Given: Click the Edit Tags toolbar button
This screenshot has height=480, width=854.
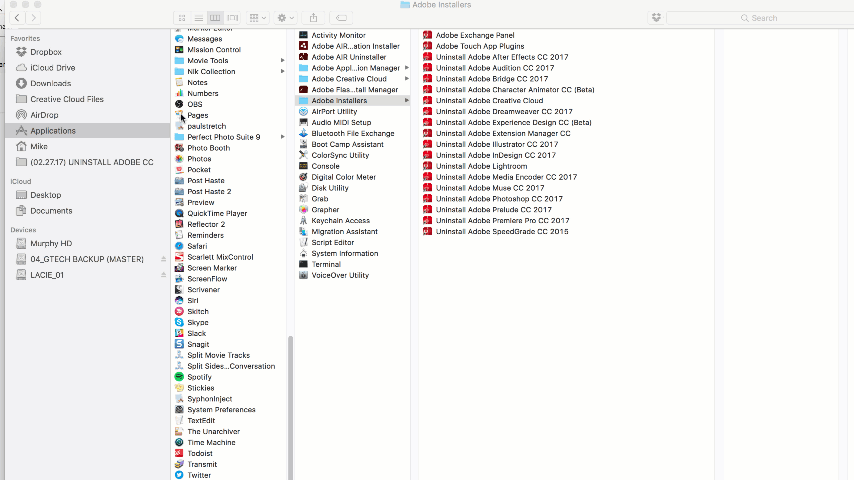Looking at the screenshot, I should click(x=341, y=18).
